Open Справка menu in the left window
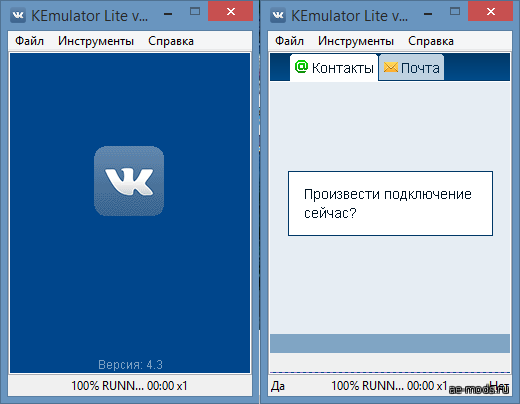The height and width of the screenshot is (404, 520). tap(171, 41)
